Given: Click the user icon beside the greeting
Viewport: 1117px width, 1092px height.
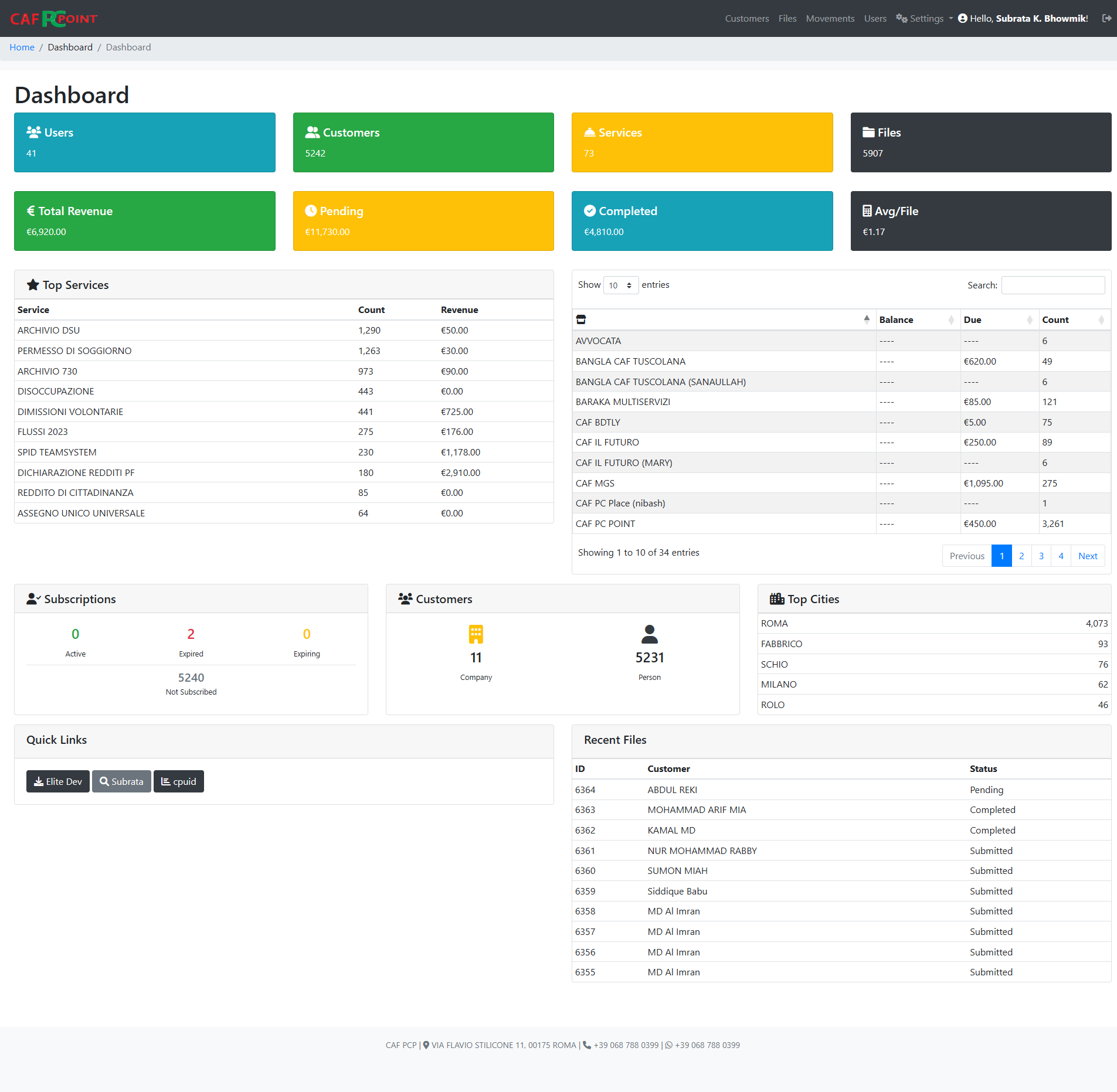Looking at the screenshot, I should [x=962, y=18].
